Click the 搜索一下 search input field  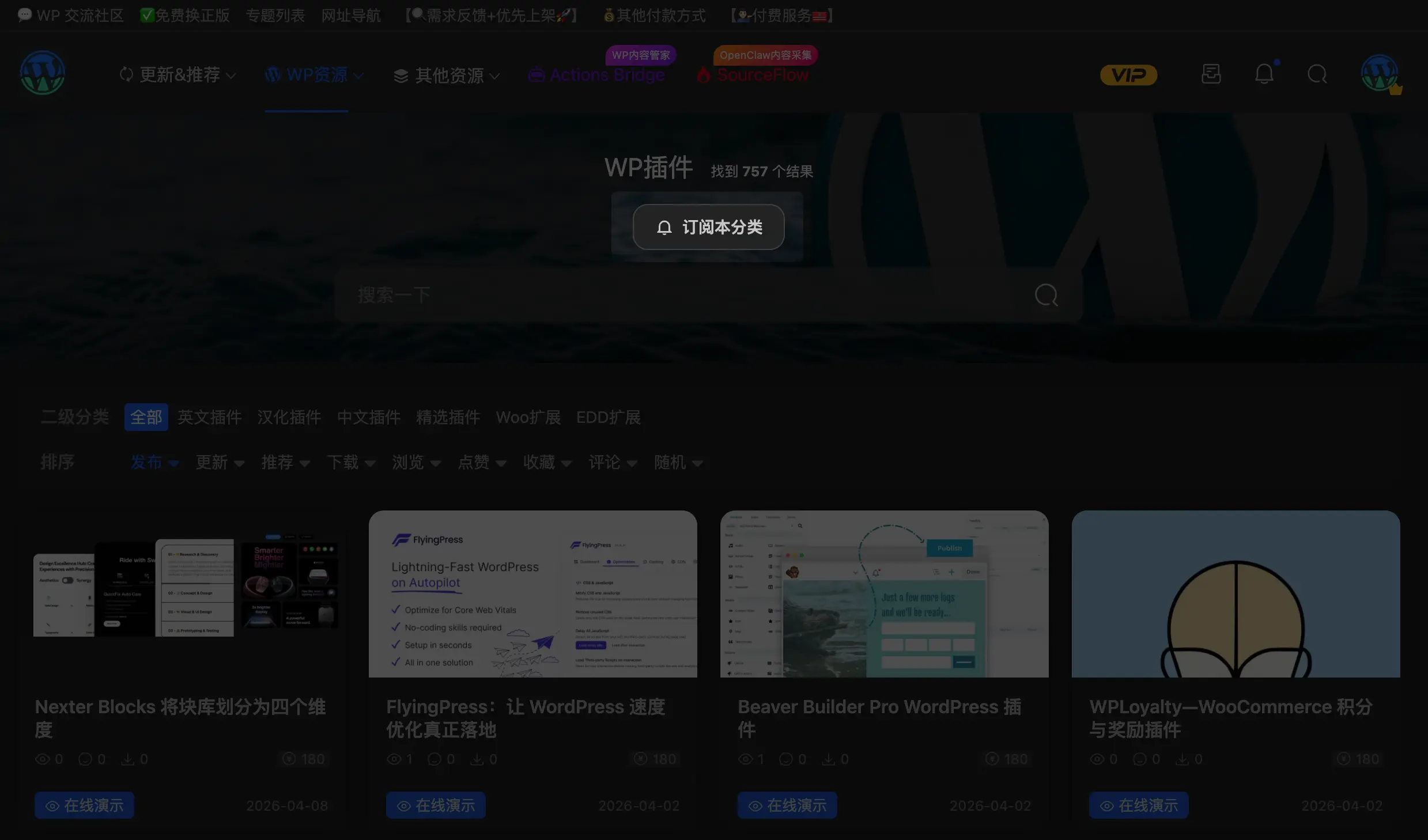[709, 296]
